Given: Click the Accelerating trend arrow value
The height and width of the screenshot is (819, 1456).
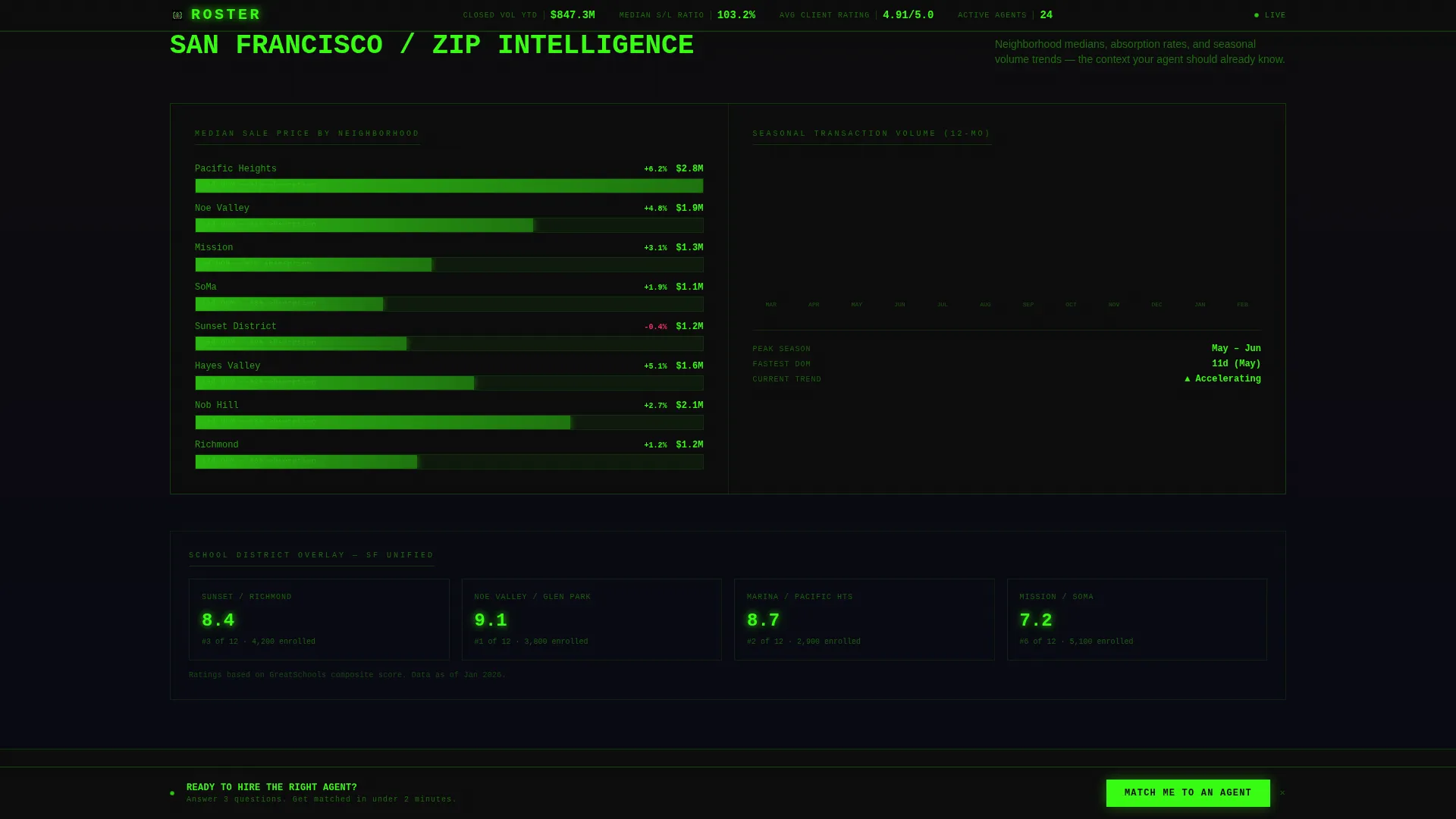Looking at the screenshot, I should [x=1222, y=379].
